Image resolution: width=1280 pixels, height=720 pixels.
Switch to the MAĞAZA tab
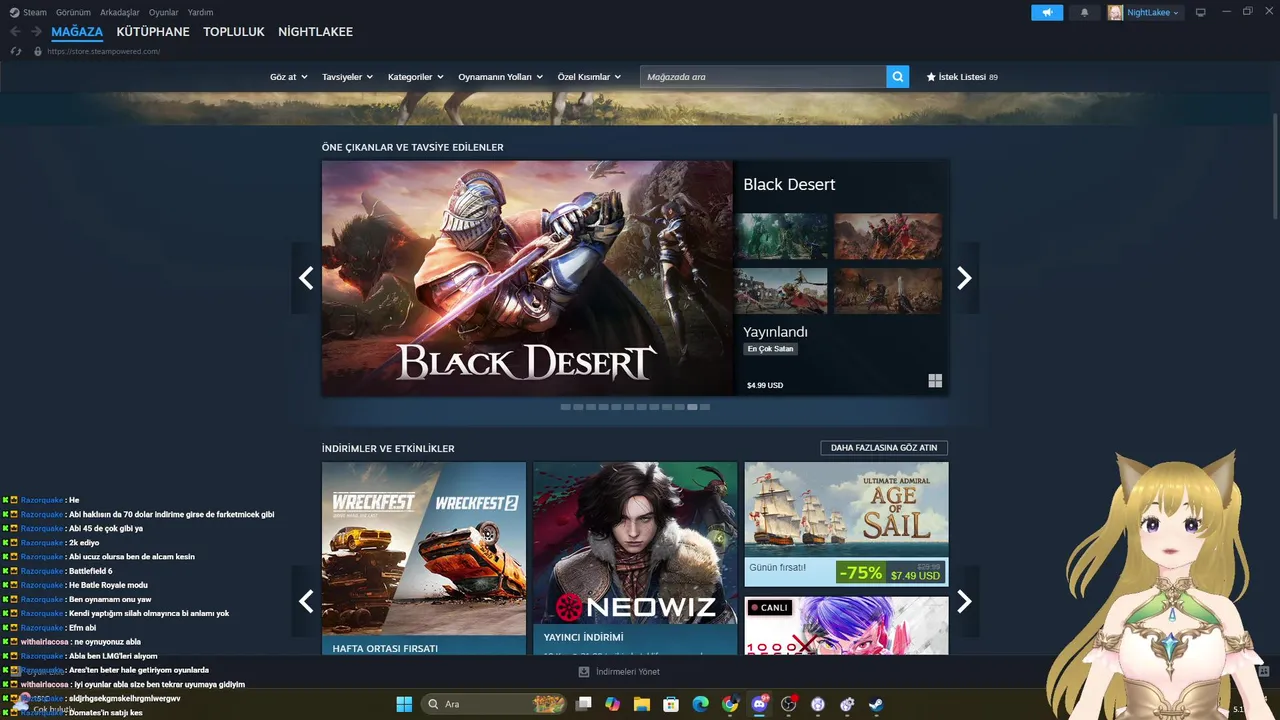[x=77, y=32]
